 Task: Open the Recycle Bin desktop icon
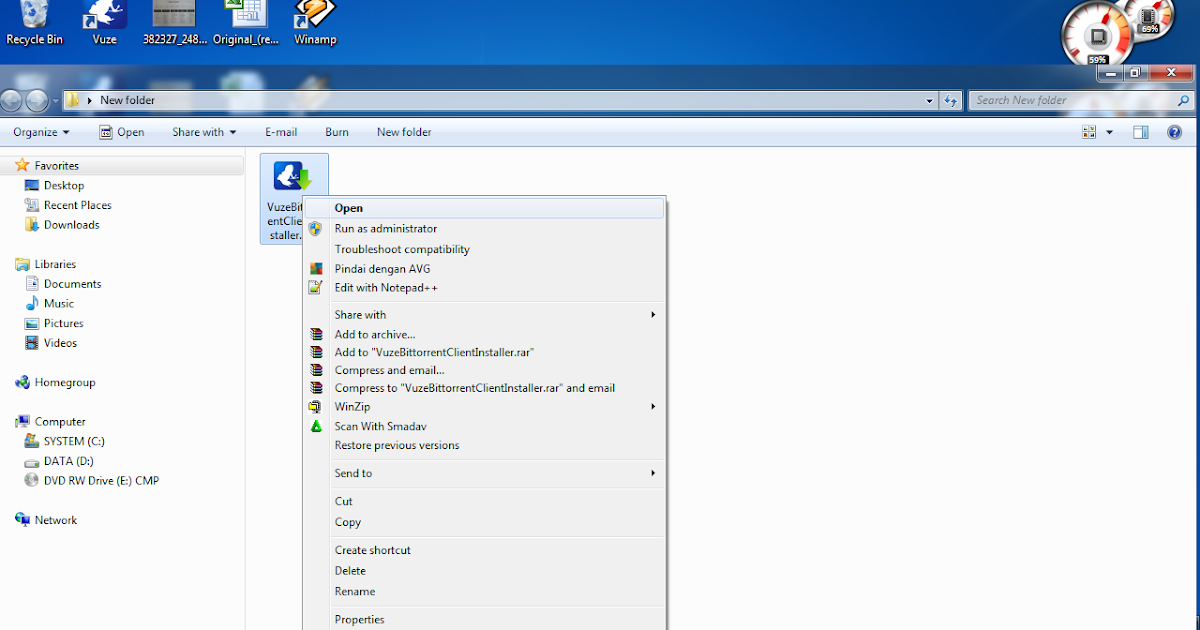click(x=34, y=23)
